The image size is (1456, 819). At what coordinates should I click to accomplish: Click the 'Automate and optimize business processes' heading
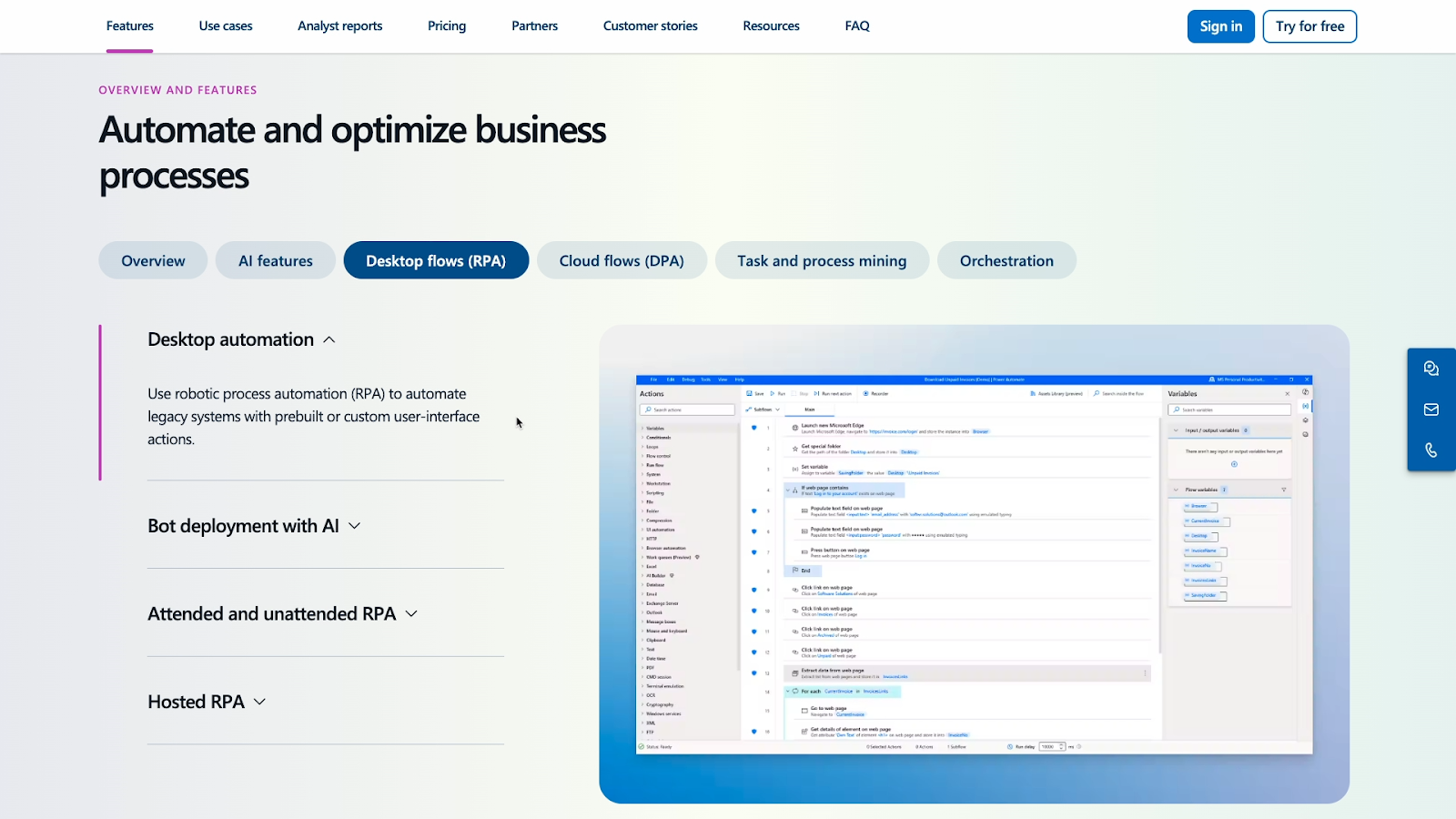tap(353, 153)
